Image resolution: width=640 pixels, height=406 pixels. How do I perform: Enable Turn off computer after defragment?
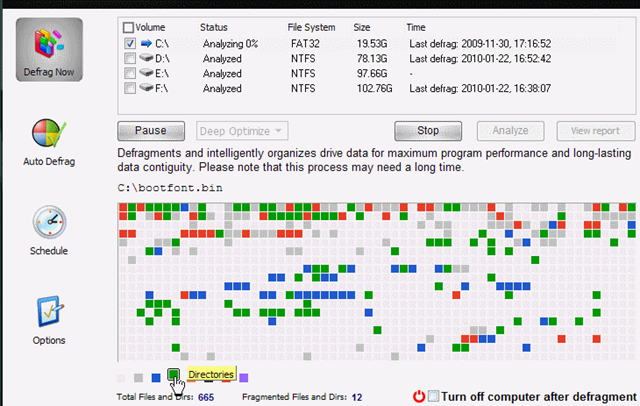pyautogui.click(x=433, y=396)
